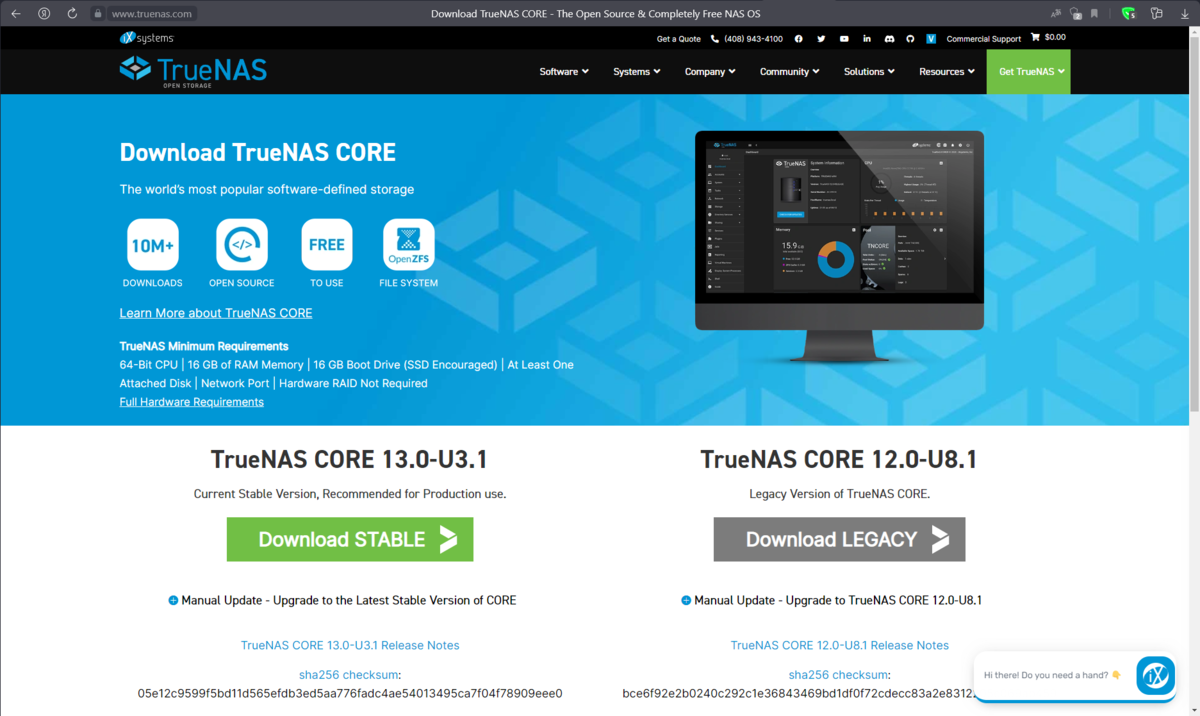Open TrueNAS CORE 13.0-U3.1 Release Notes
This screenshot has height=716, width=1200.
tap(350, 646)
